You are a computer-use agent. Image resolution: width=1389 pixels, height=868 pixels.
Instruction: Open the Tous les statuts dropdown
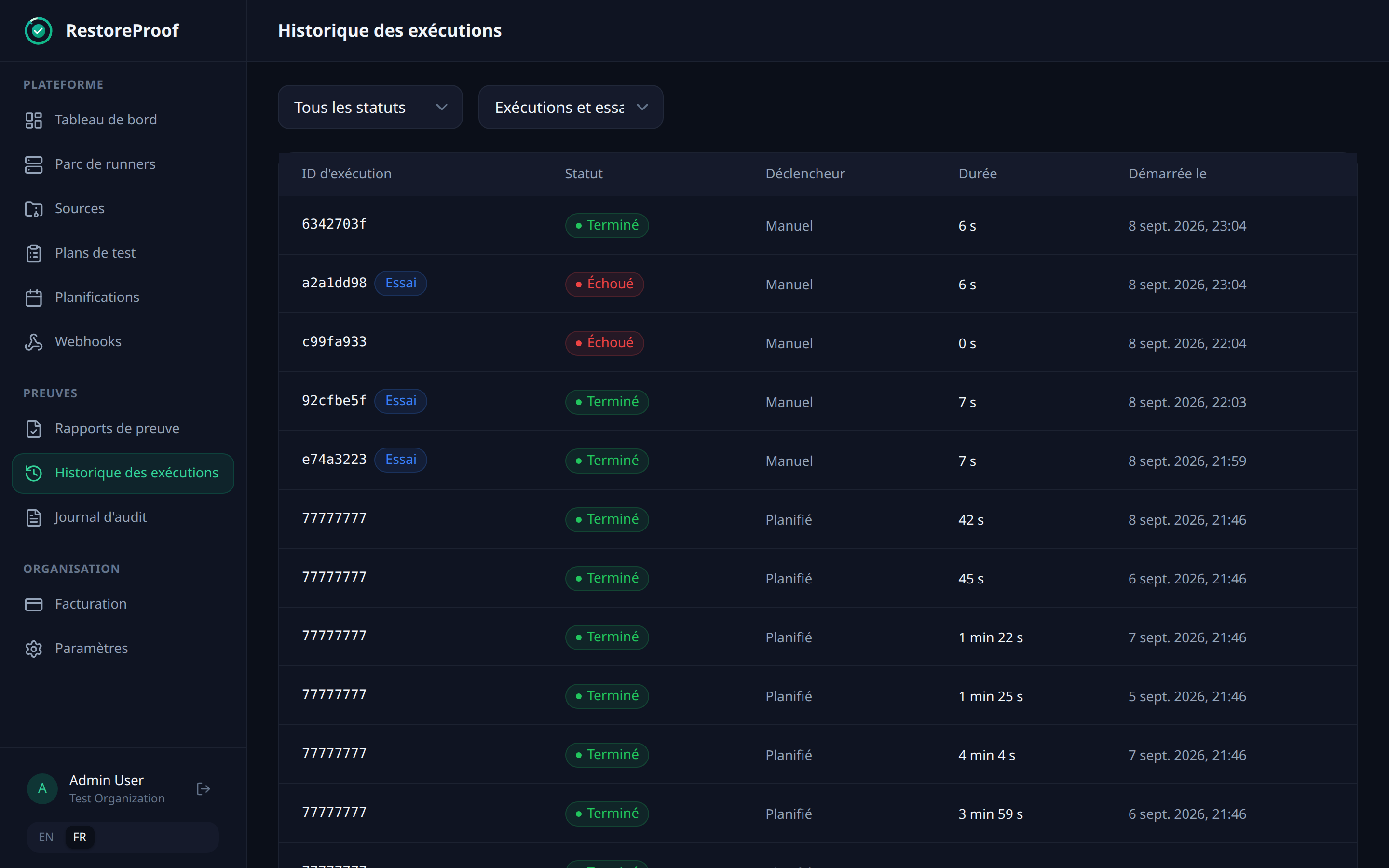(370, 108)
